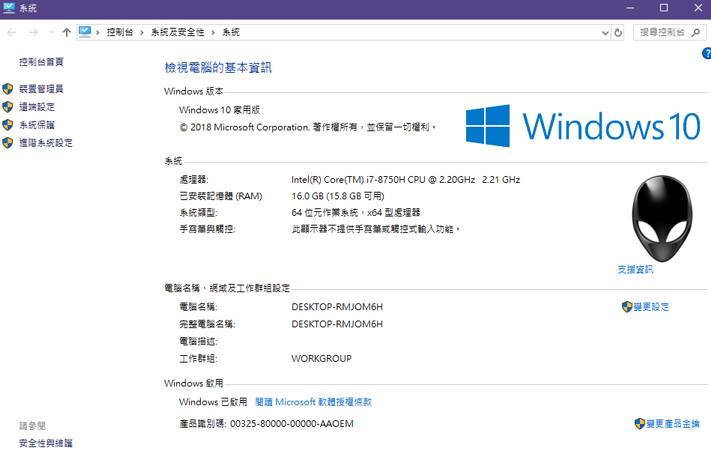711x463 pixels.
Task: Minimize the 系統 window
Action: 630,8
